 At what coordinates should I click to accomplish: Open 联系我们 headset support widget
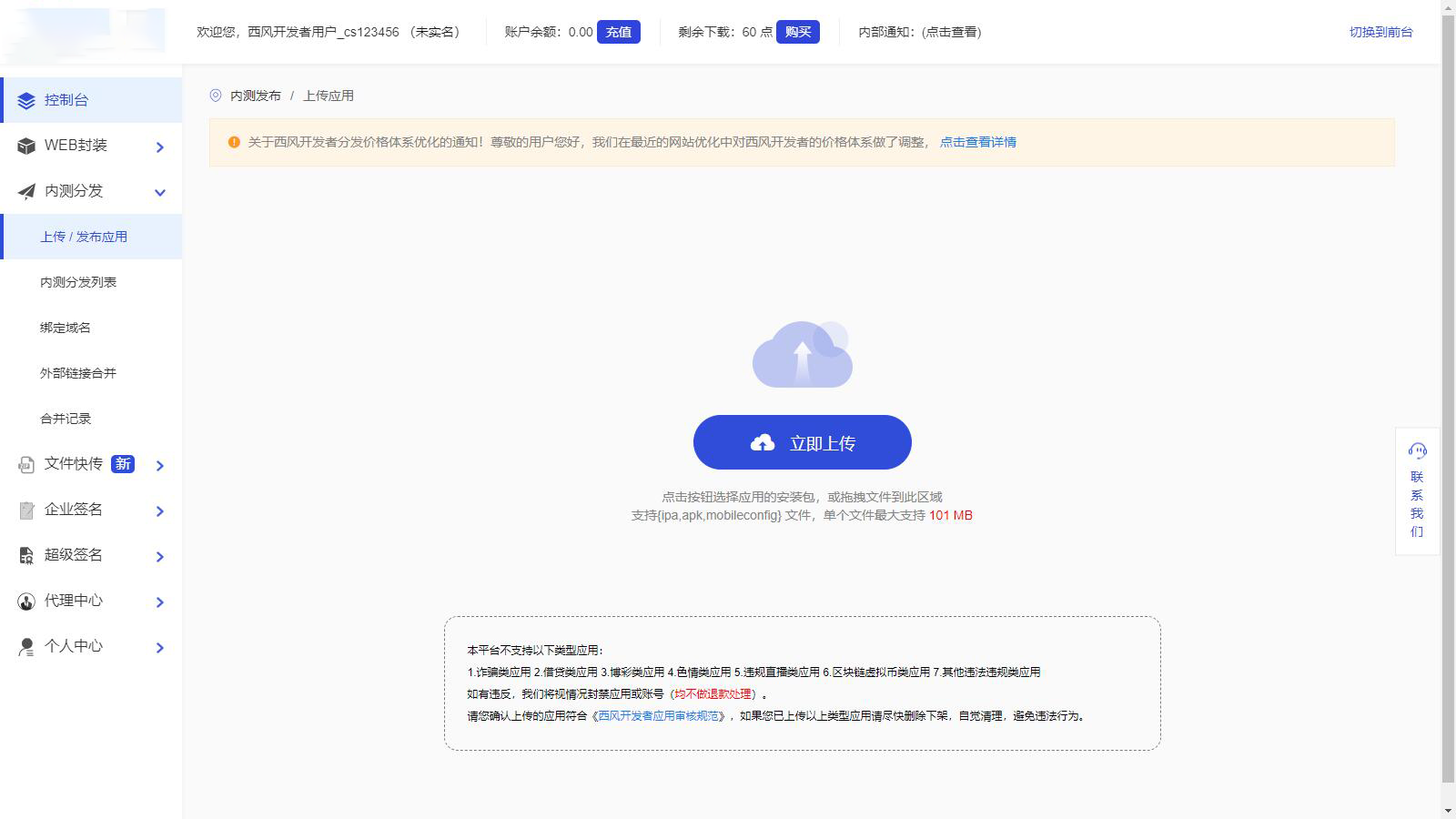(x=1417, y=490)
